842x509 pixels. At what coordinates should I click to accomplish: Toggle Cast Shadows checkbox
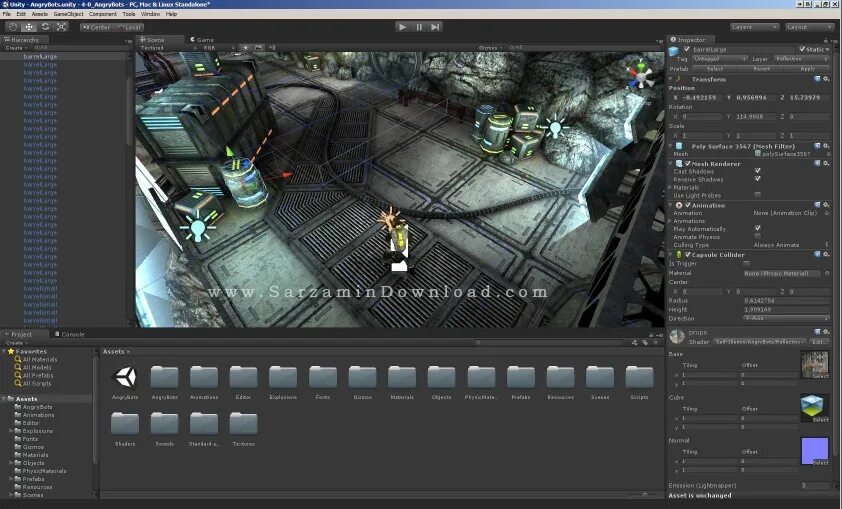point(757,171)
